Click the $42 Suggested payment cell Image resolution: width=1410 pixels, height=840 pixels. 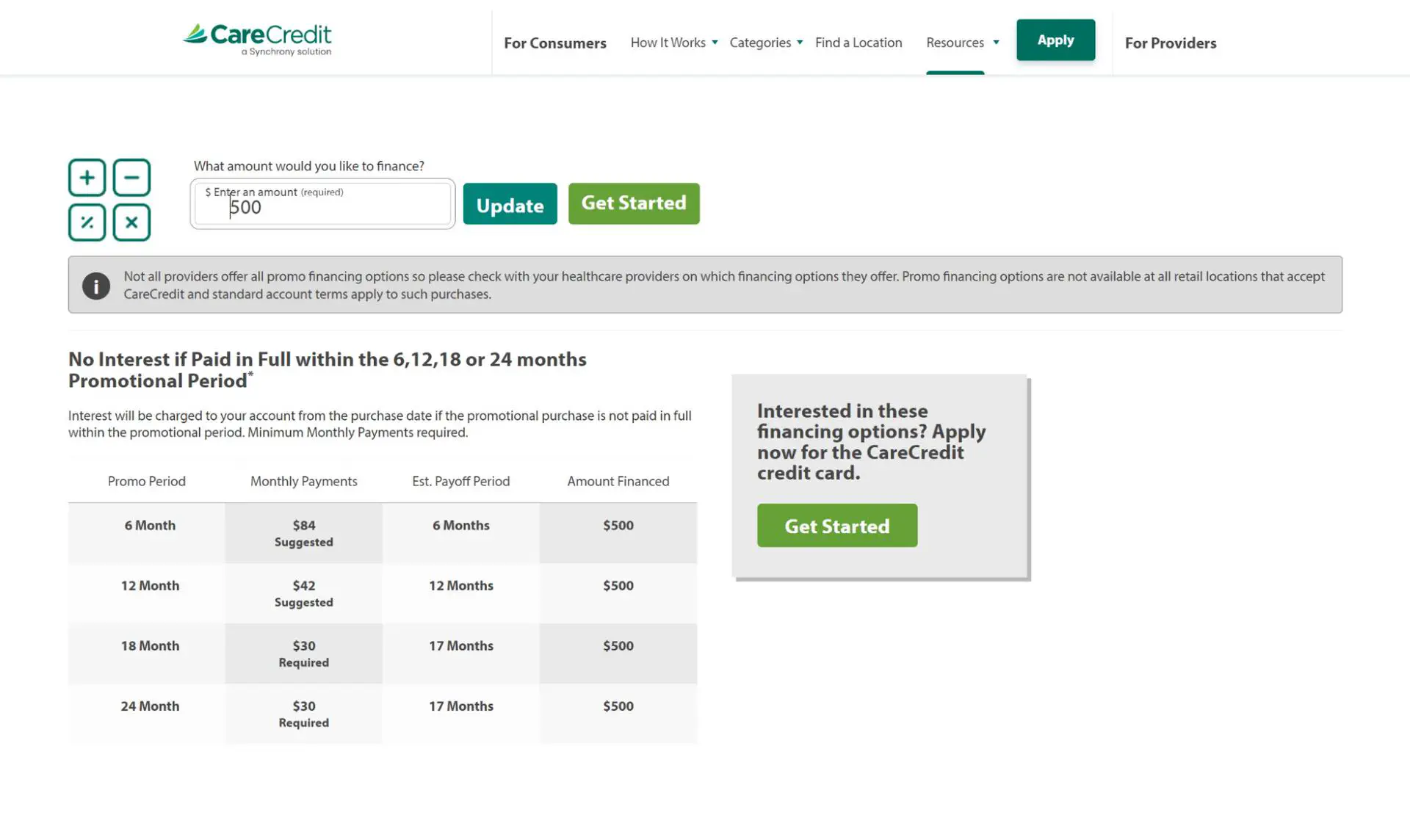[303, 593]
